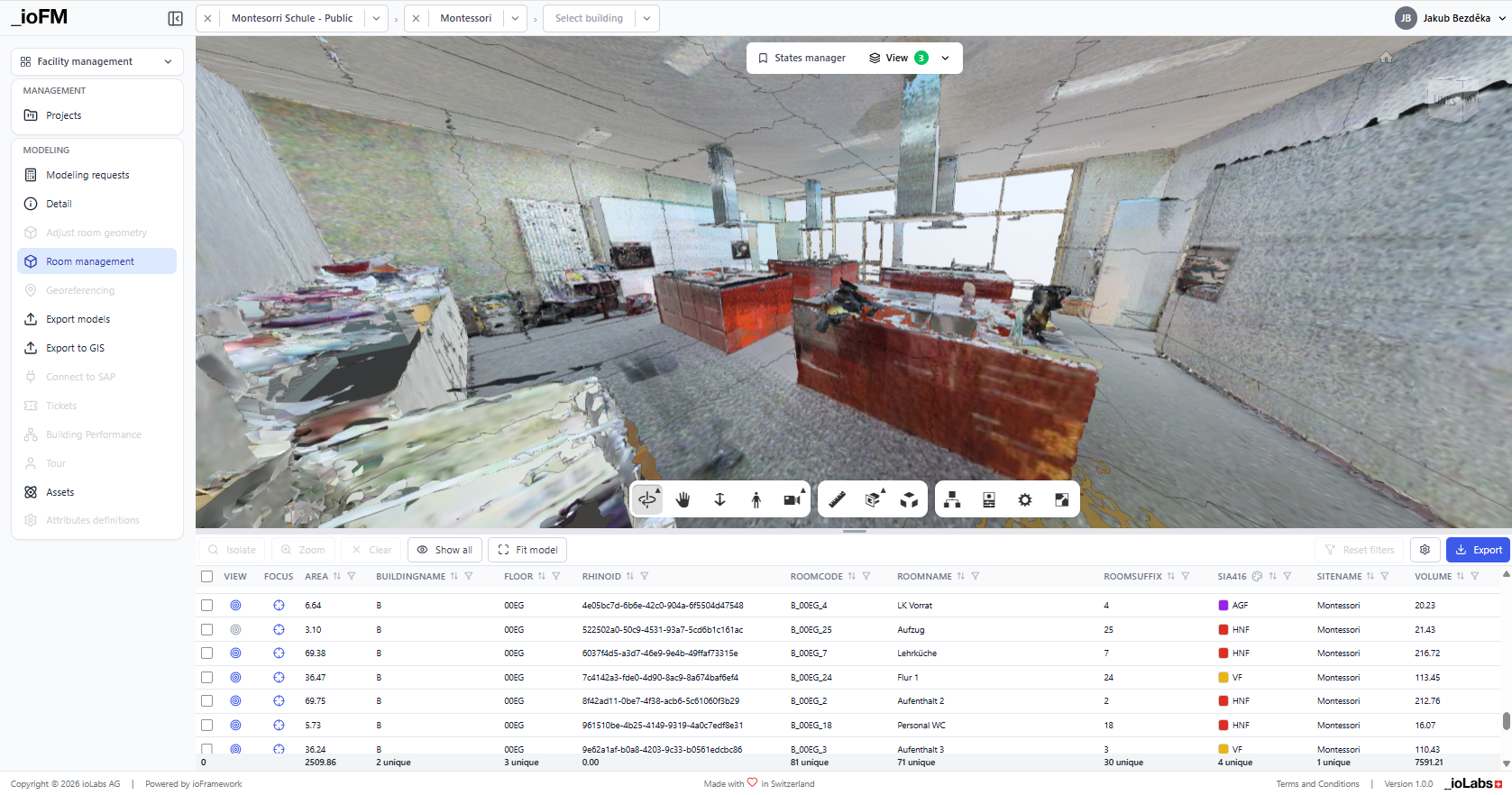Switch to First Person walk tool
Viewport: 1512px width, 795px height.
[756, 499]
